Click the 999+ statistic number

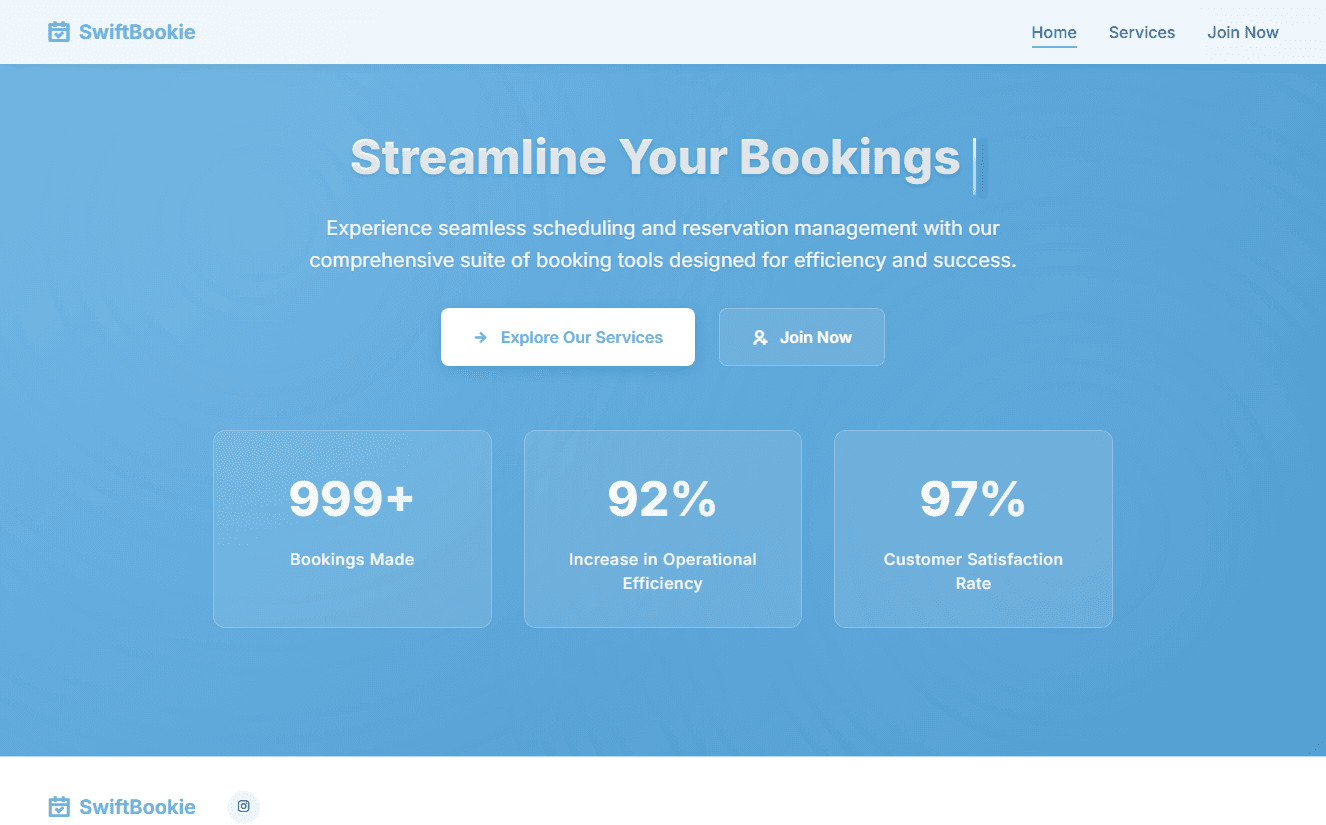tap(351, 499)
